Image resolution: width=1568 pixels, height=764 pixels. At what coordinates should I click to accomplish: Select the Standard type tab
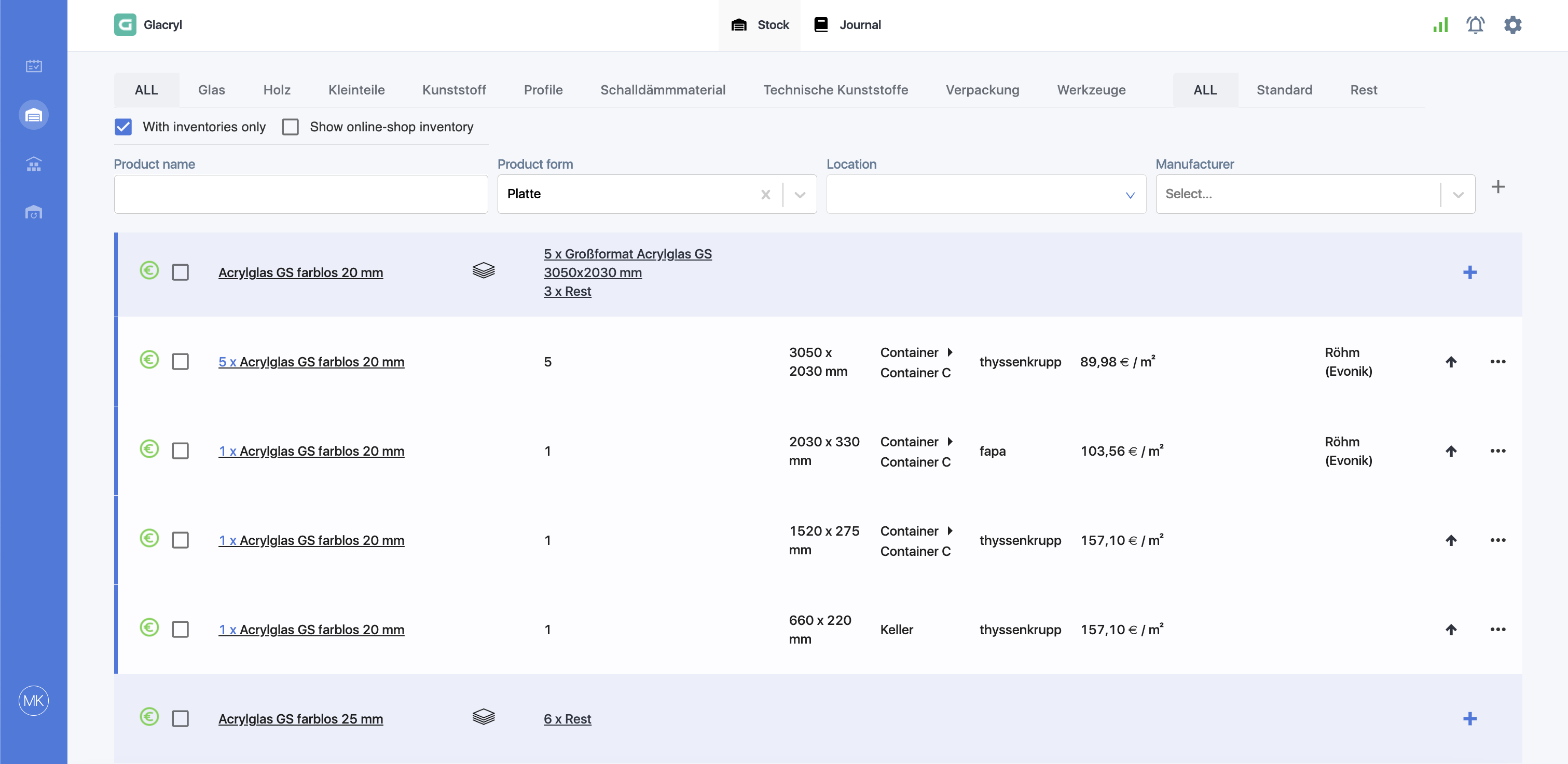click(x=1284, y=90)
